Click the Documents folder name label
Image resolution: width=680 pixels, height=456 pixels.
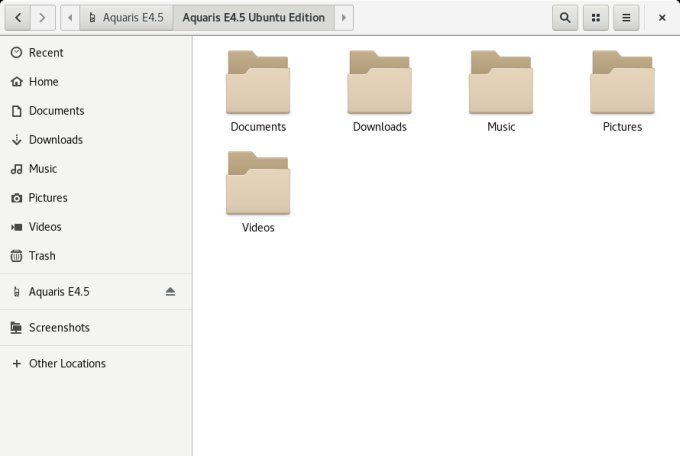258,127
